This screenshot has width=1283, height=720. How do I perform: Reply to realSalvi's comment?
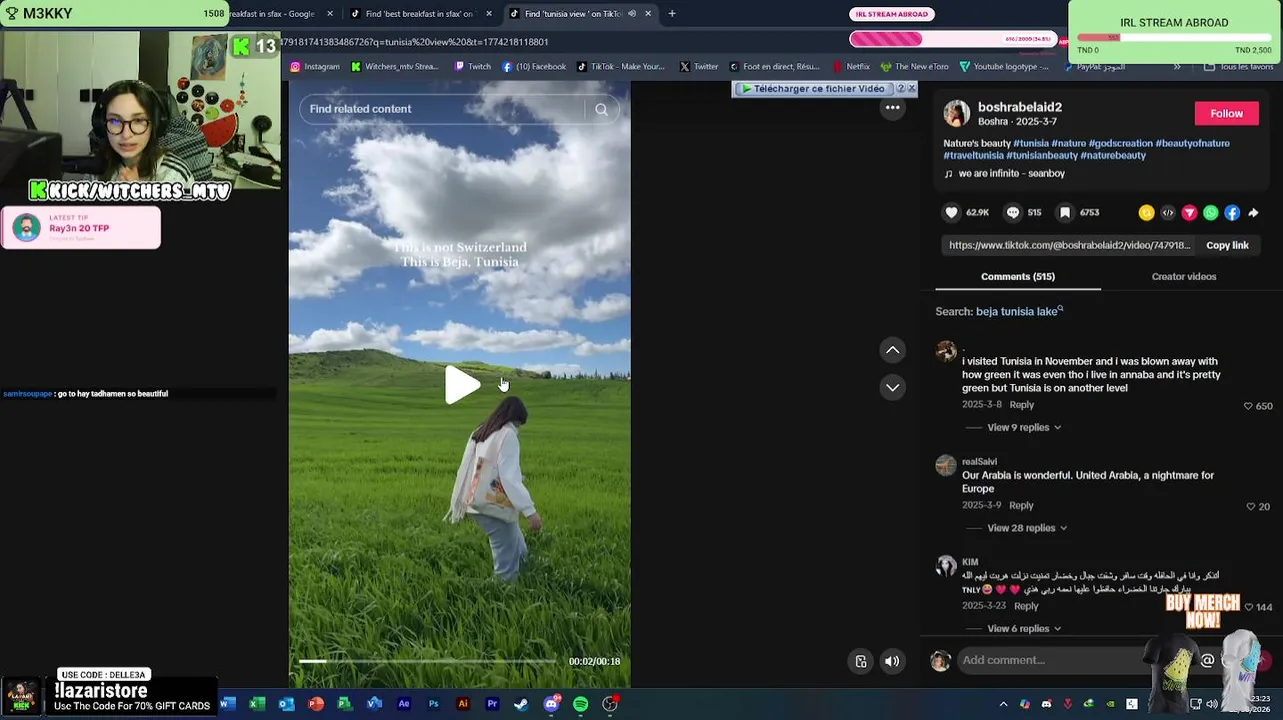coord(1021,506)
